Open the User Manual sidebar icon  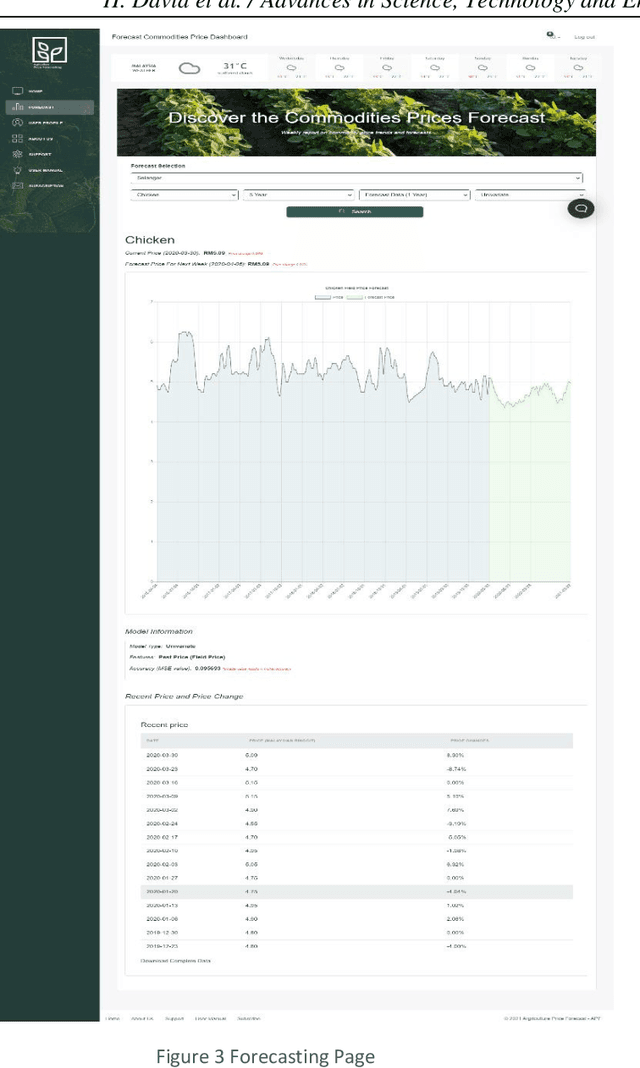17,169
